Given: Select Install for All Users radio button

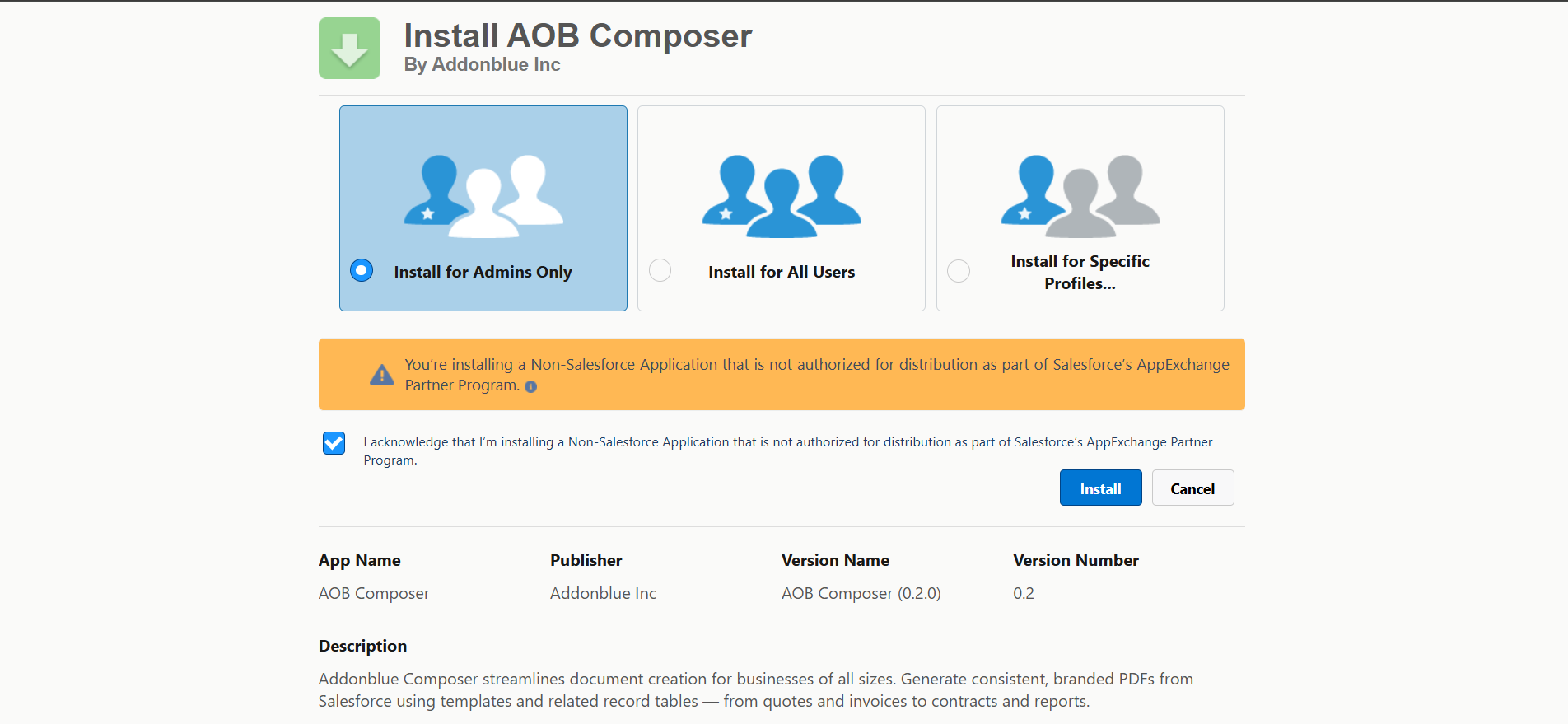Looking at the screenshot, I should click(x=660, y=270).
